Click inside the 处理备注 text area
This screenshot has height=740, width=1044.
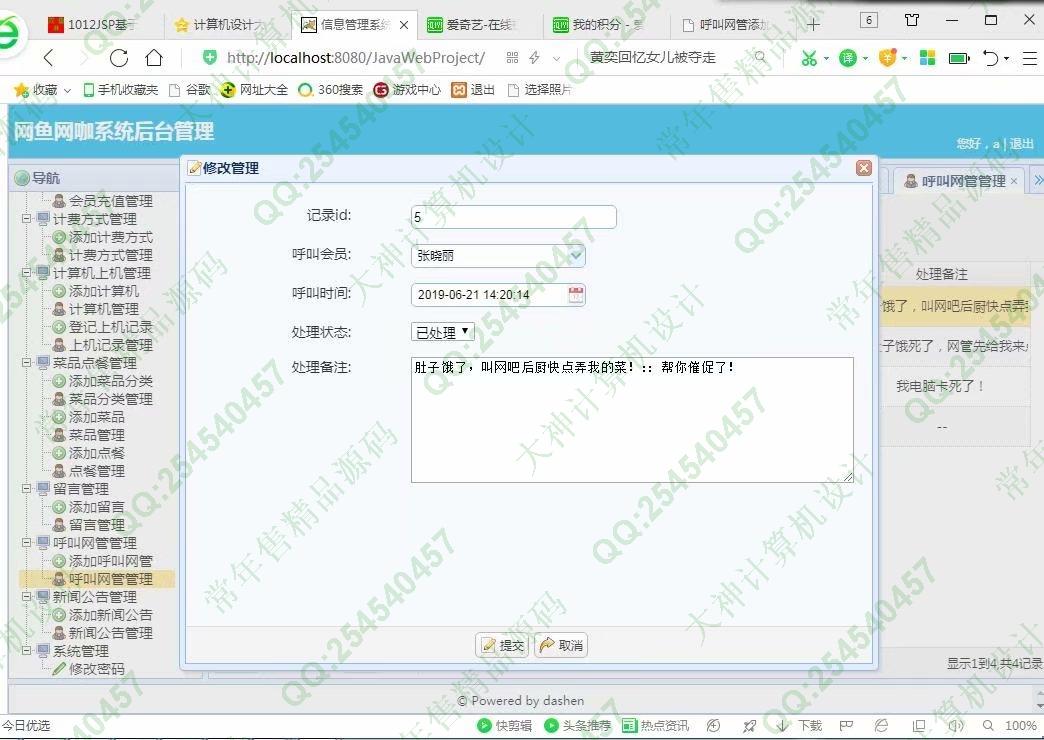pos(632,420)
